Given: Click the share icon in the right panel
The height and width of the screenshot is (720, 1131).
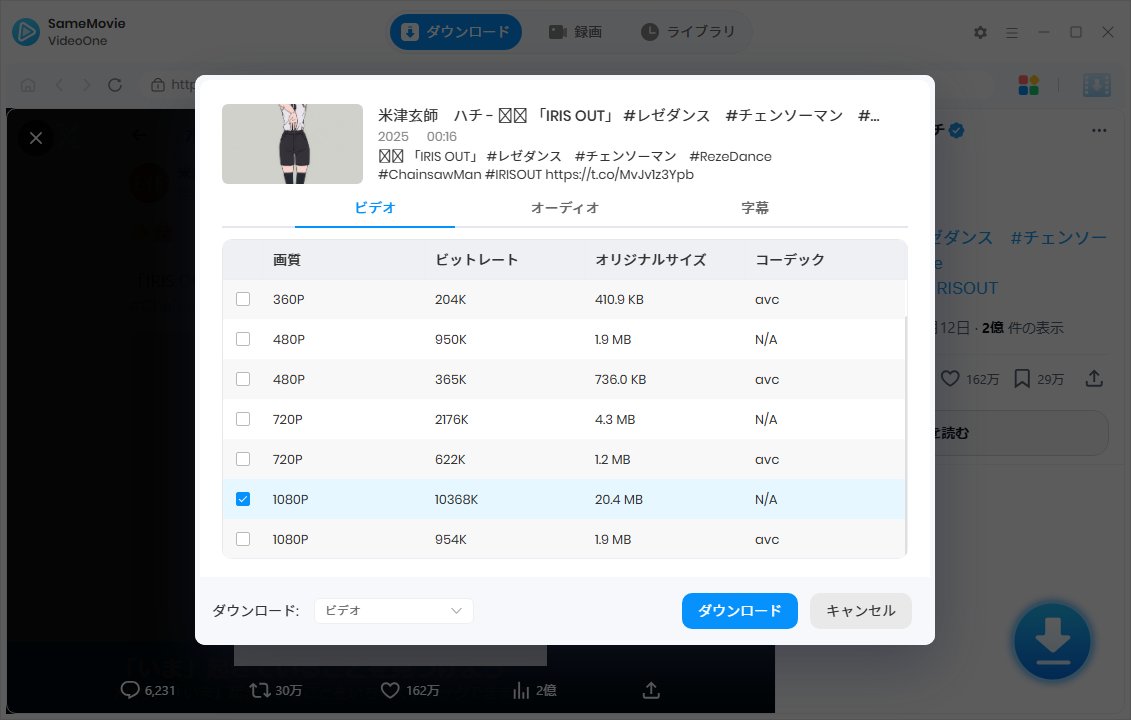Looking at the screenshot, I should click(1094, 378).
